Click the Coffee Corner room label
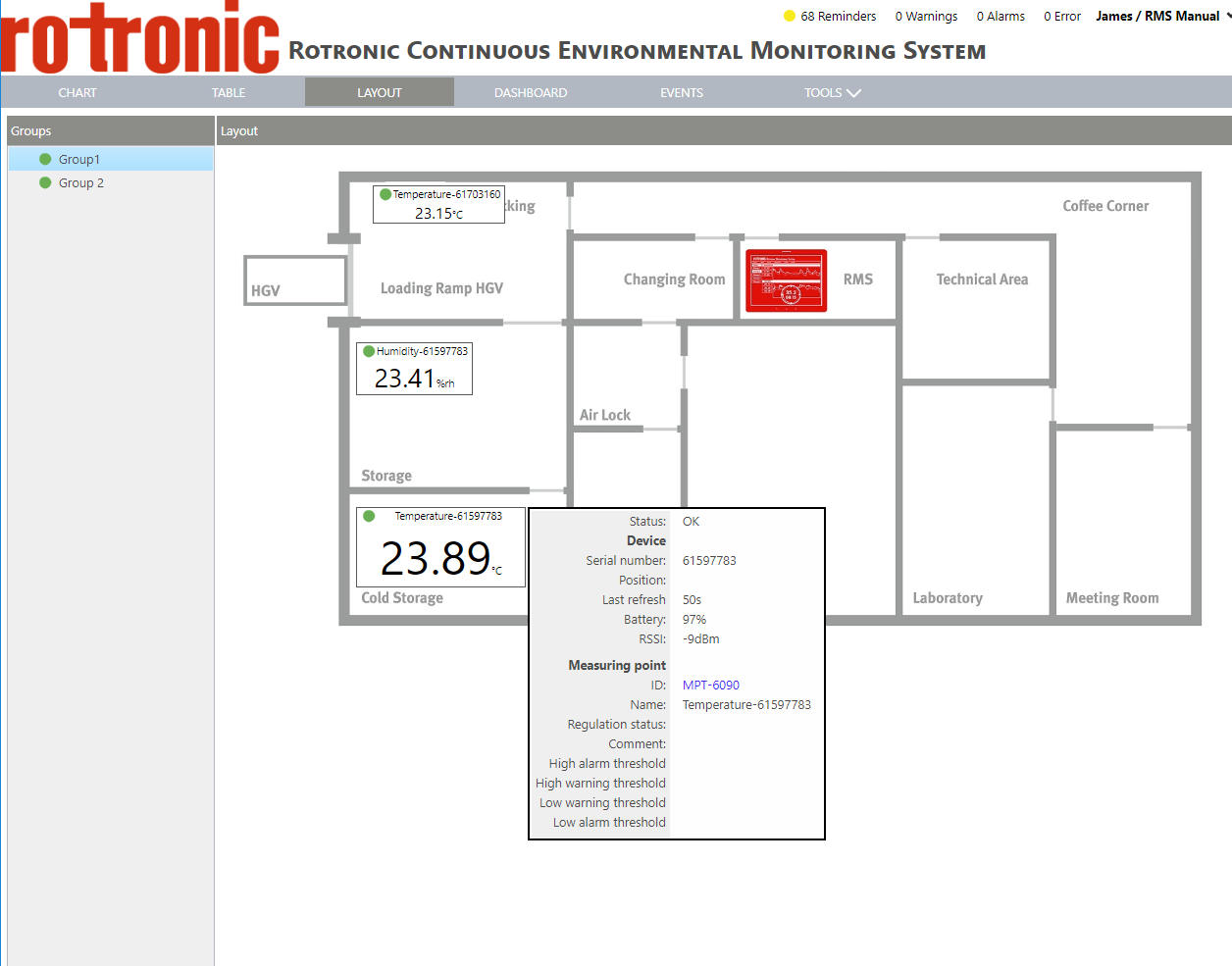The width and height of the screenshot is (1232, 966). pyautogui.click(x=1105, y=206)
